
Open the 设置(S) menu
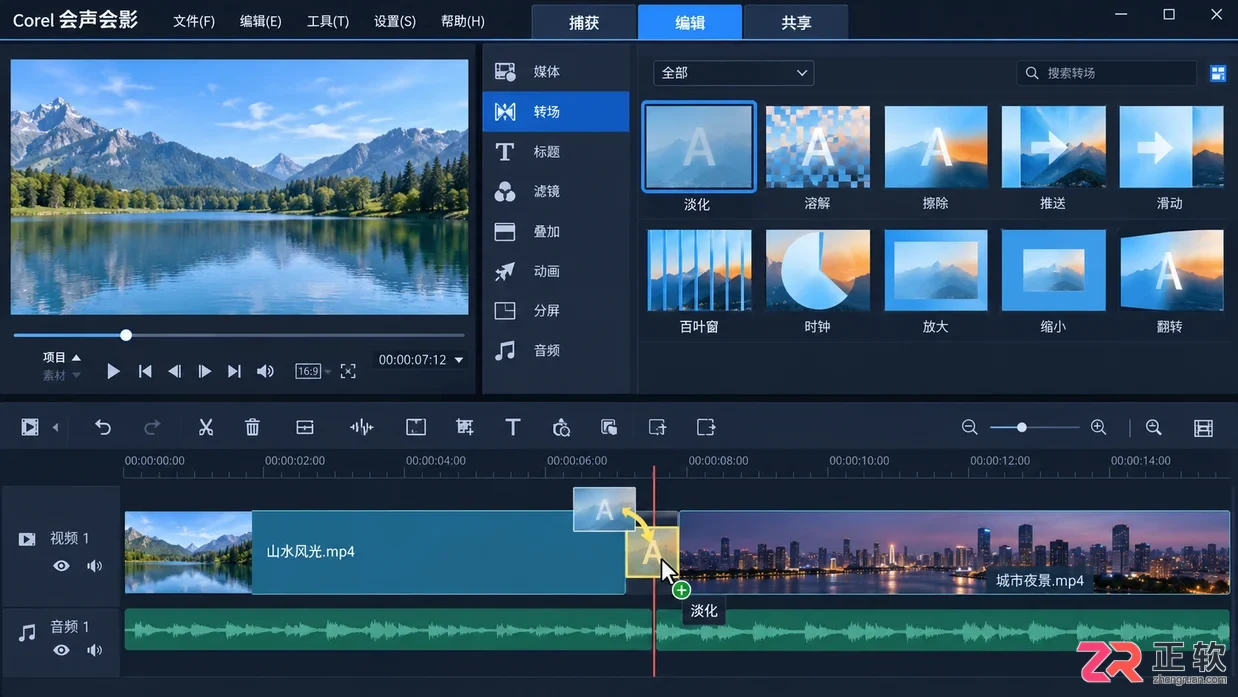tap(395, 21)
